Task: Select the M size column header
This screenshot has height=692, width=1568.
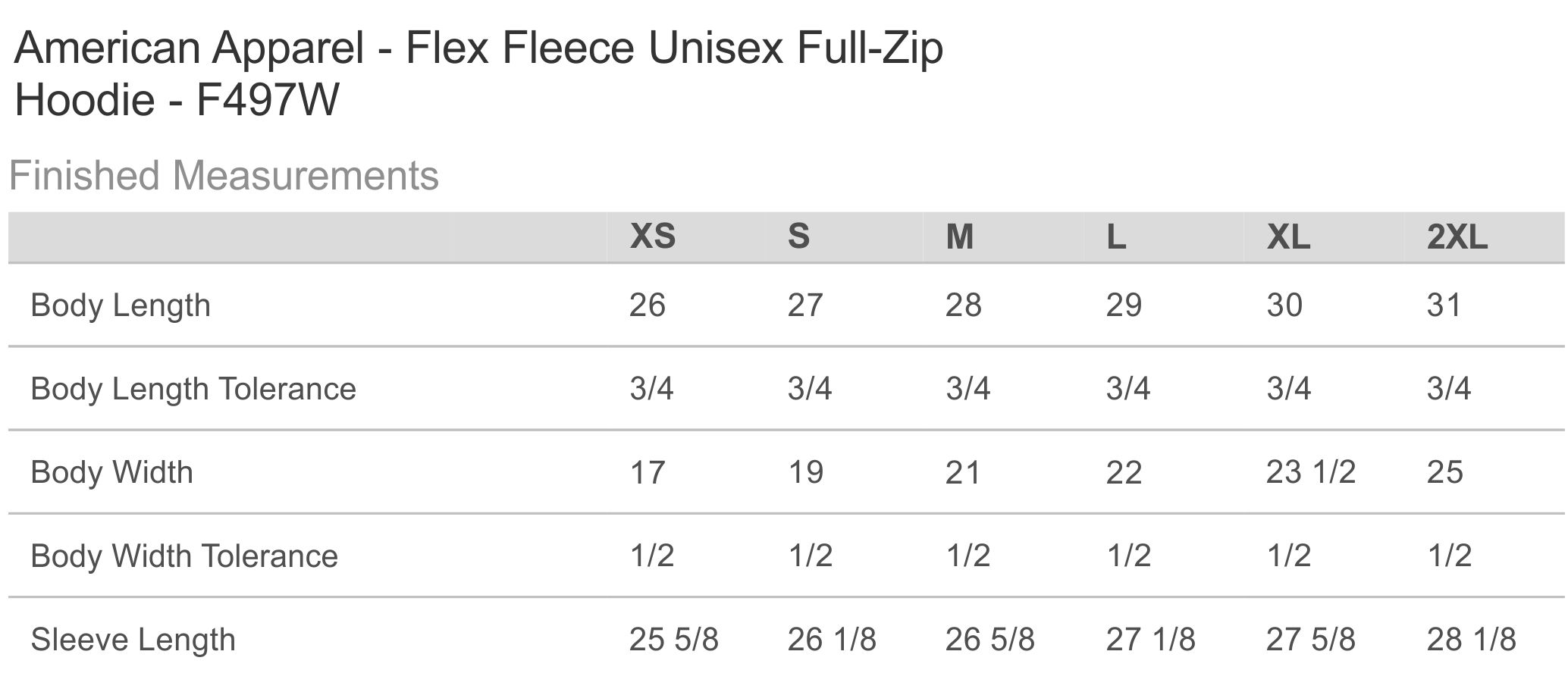Action: pyautogui.click(x=959, y=236)
